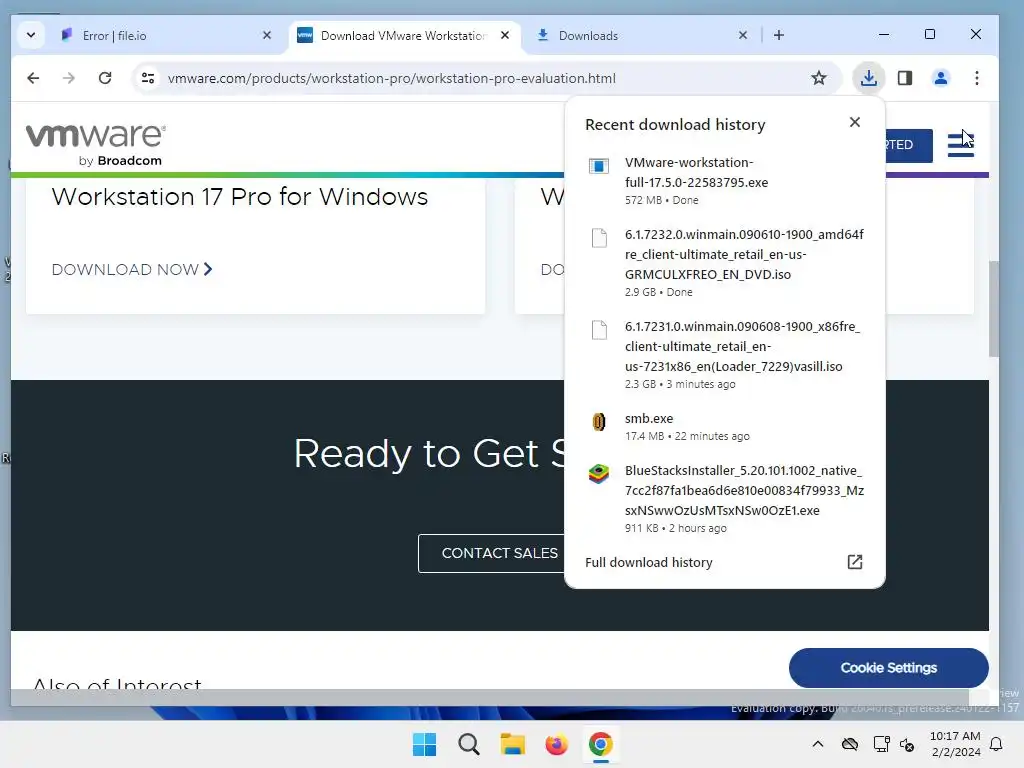The height and width of the screenshot is (768, 1024).
Task: Click the CONTACT SALES button
Action: pyautogui.click(x=491, y=553)
